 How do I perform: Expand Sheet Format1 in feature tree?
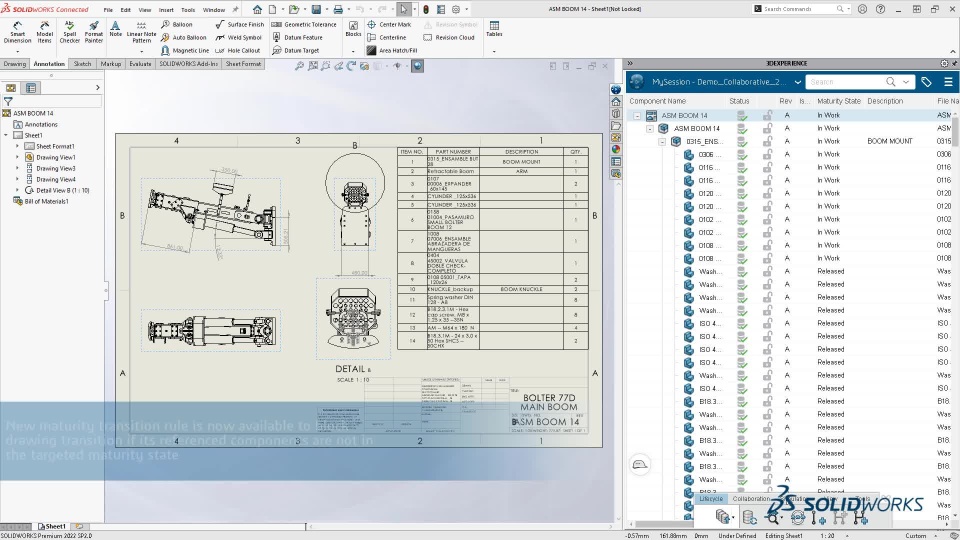click(x=17, y=146)
